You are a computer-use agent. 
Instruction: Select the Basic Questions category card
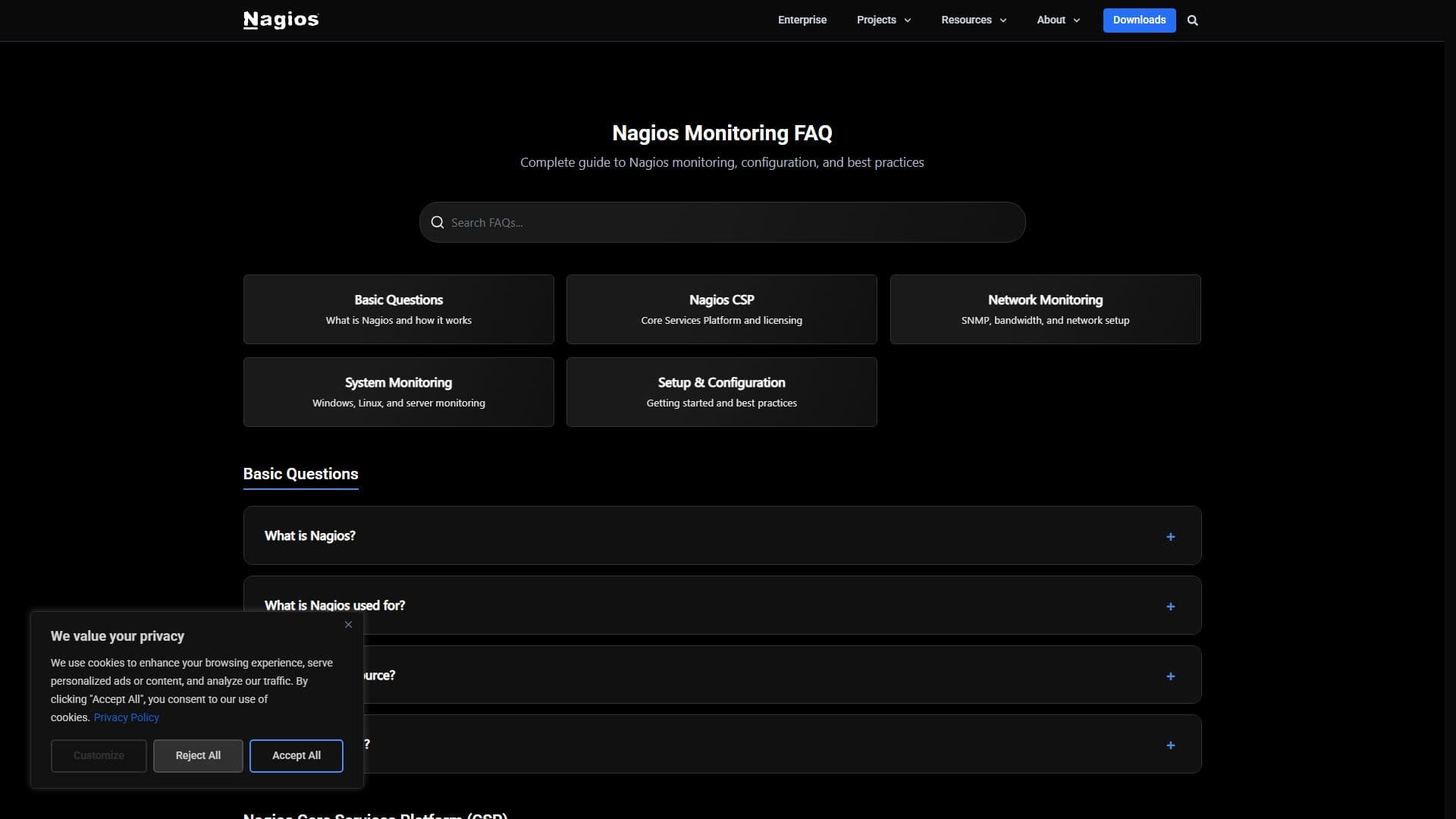[398, 309]
